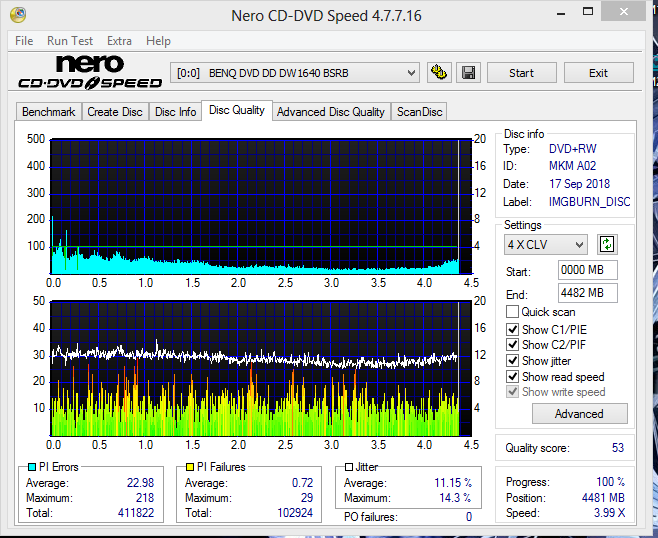The image size is (658, 538).
Task: Click Jitter maximum value 14.3 %
Action: 455,498
